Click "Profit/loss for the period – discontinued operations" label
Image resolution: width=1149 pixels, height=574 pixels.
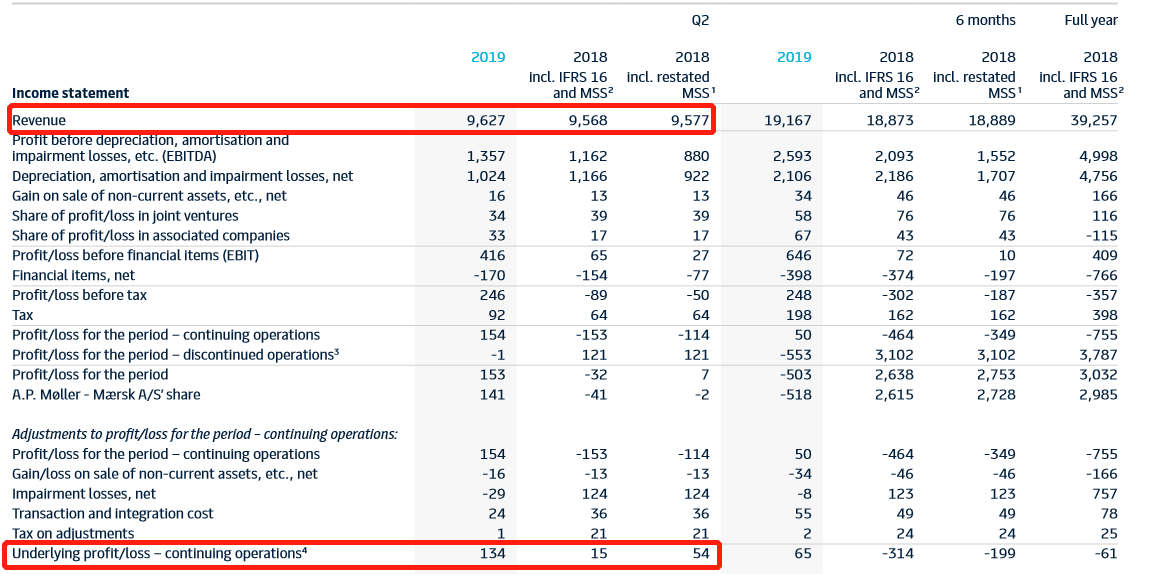click(178, 355)
